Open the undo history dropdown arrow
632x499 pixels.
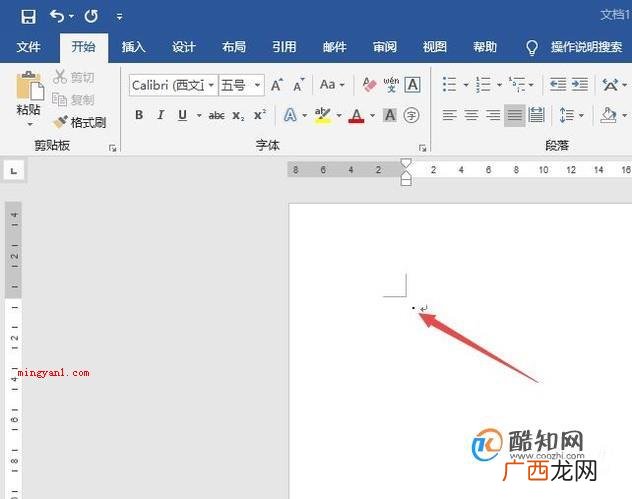point(71,16)
